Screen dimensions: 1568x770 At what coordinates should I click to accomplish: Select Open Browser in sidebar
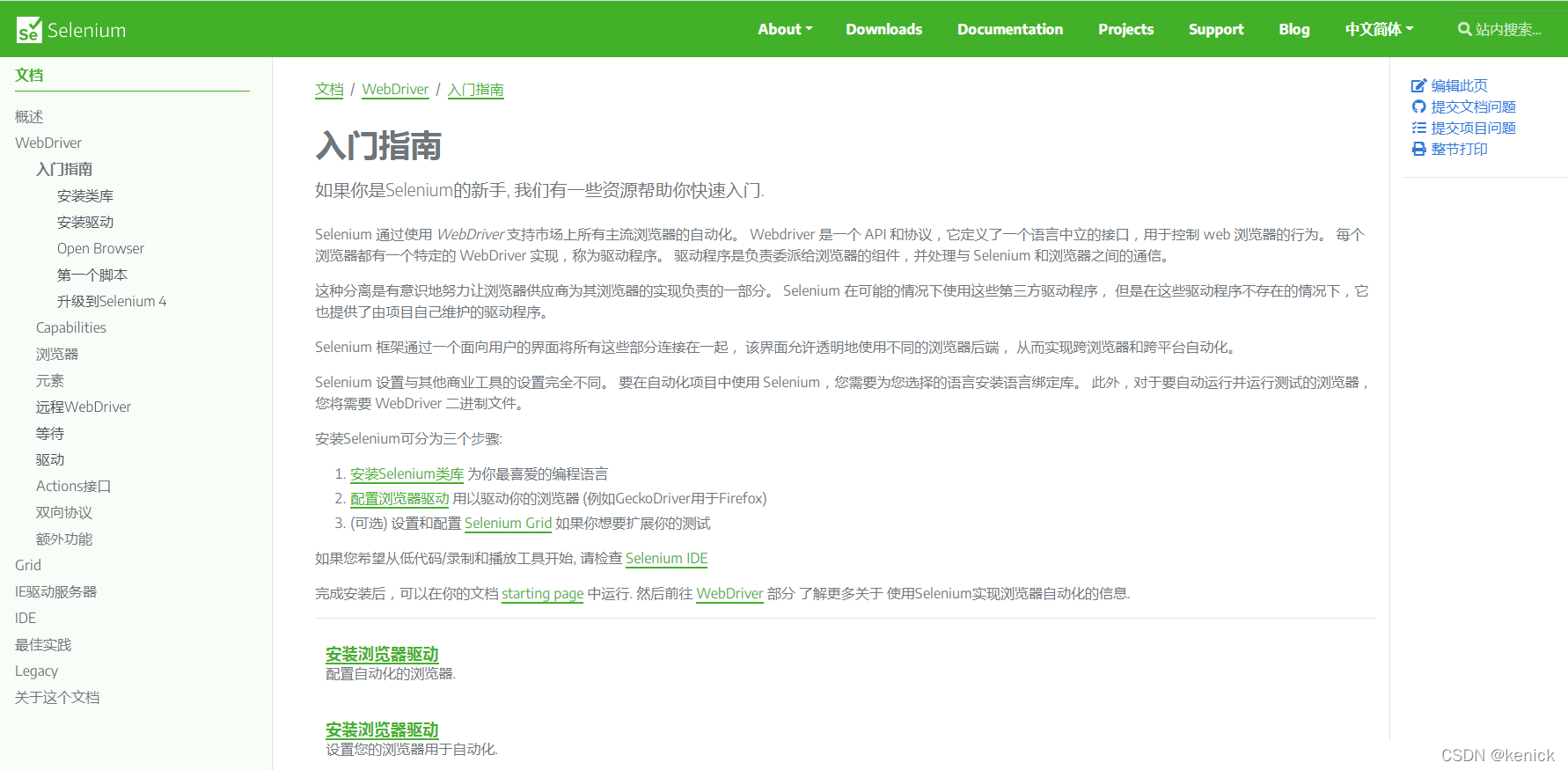tap(100, 248)
